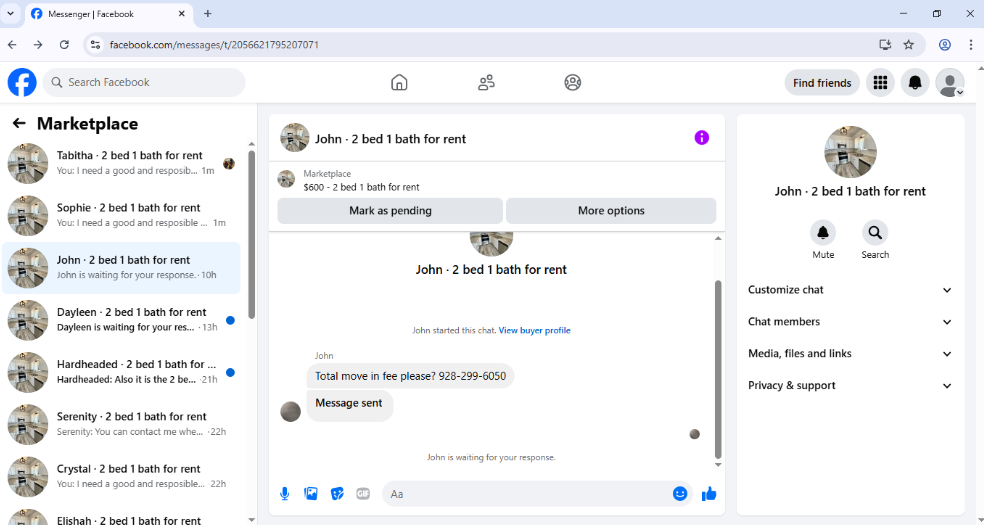The width and height of the screenshot is (984, 525).
Task: Open the account profile avatar menu
Action: 949,83
